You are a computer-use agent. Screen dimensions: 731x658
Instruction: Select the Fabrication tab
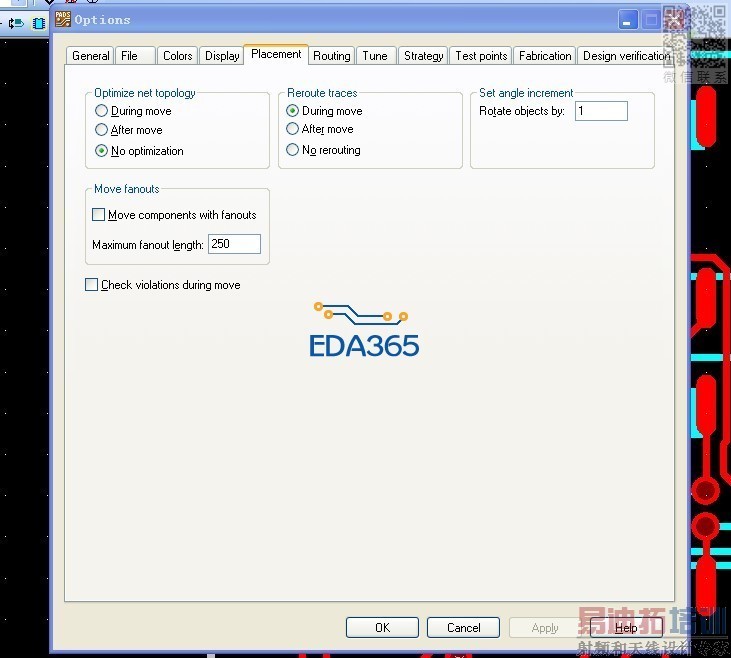[545, 56]
